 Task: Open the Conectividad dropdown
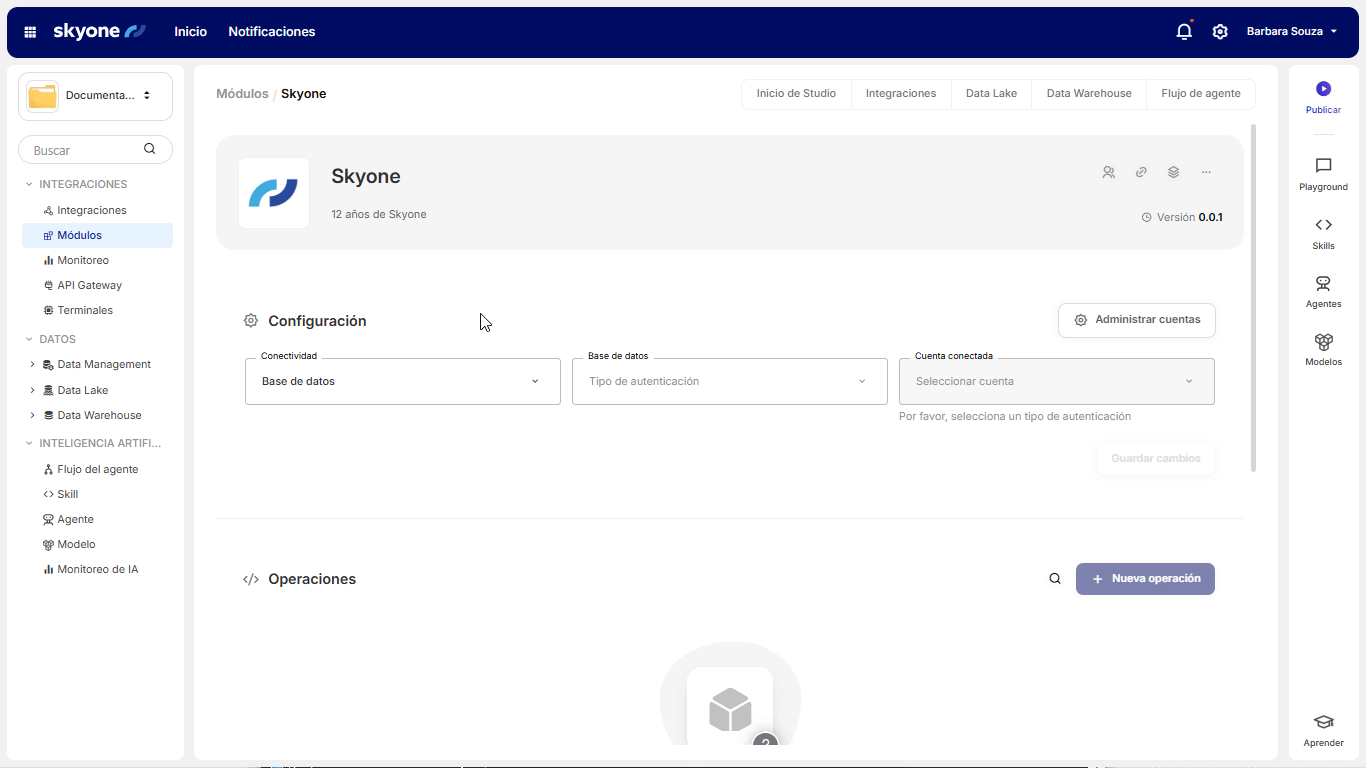[x=402, y=381]
